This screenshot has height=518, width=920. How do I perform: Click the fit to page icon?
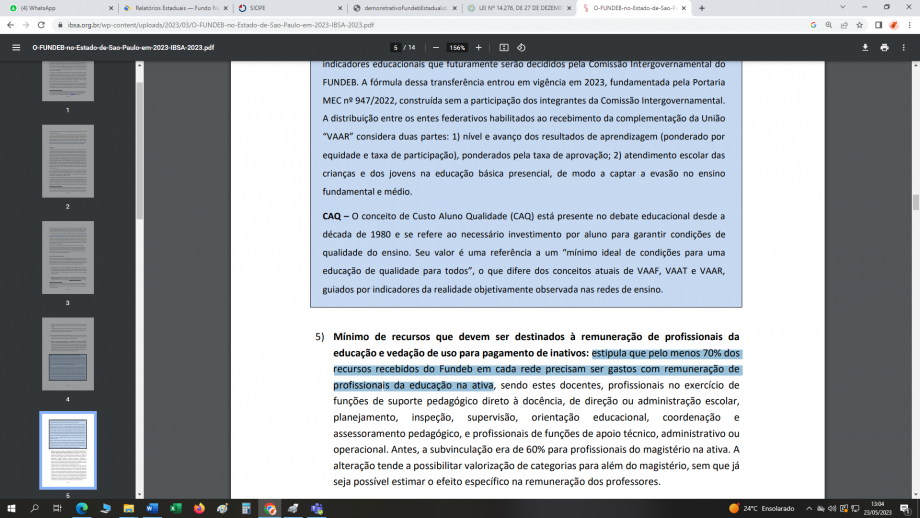point(504,48)
